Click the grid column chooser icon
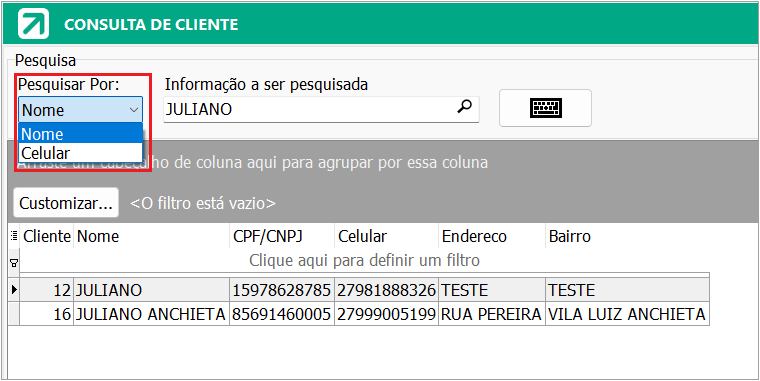 [x=13, y=236]
